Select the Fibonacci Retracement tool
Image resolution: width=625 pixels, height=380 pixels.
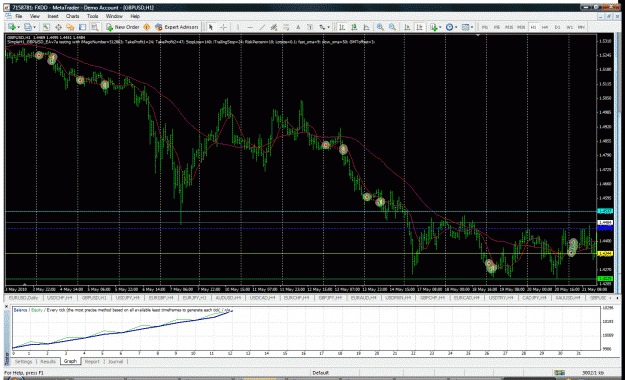(x=286, y=27)
